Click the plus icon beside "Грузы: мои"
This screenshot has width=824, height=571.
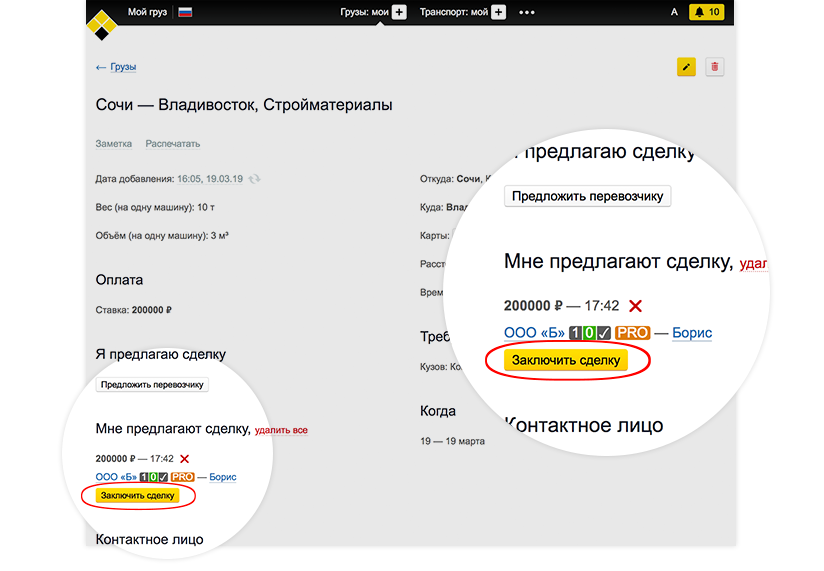tap(399, 12)
